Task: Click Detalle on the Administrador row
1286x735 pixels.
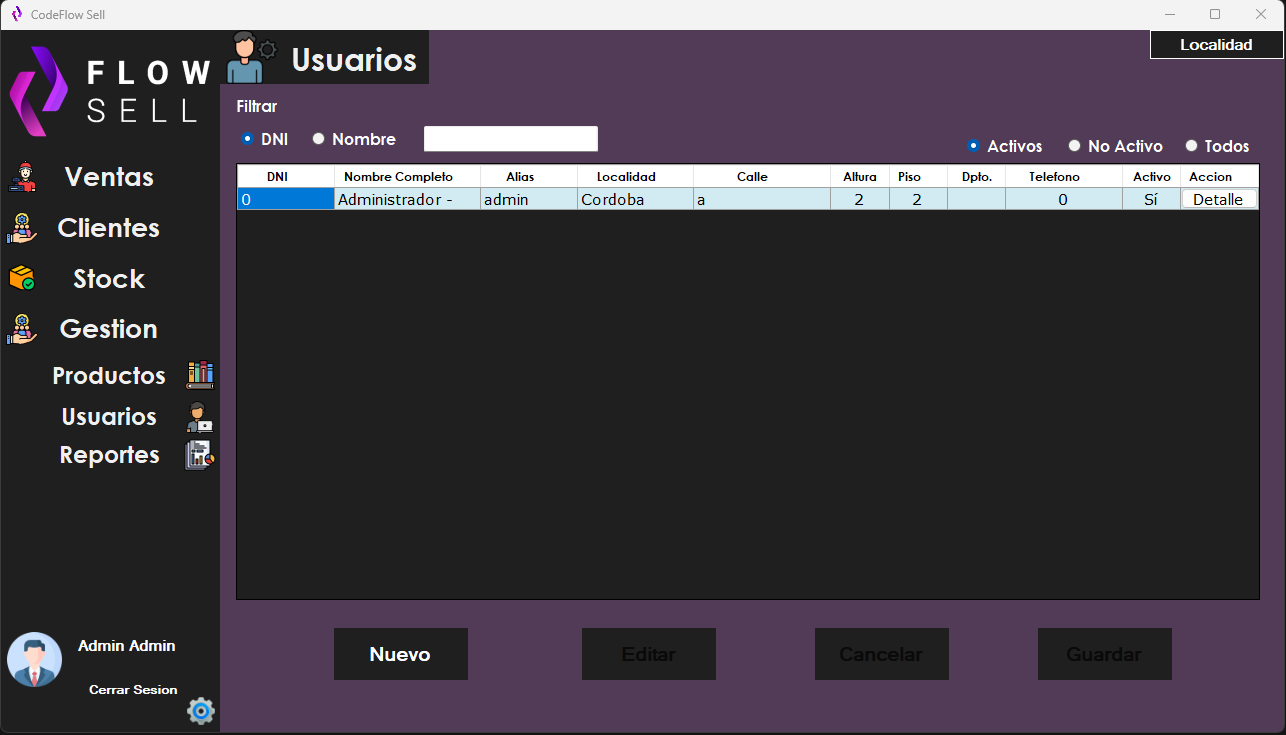Action: point(1219,199)
